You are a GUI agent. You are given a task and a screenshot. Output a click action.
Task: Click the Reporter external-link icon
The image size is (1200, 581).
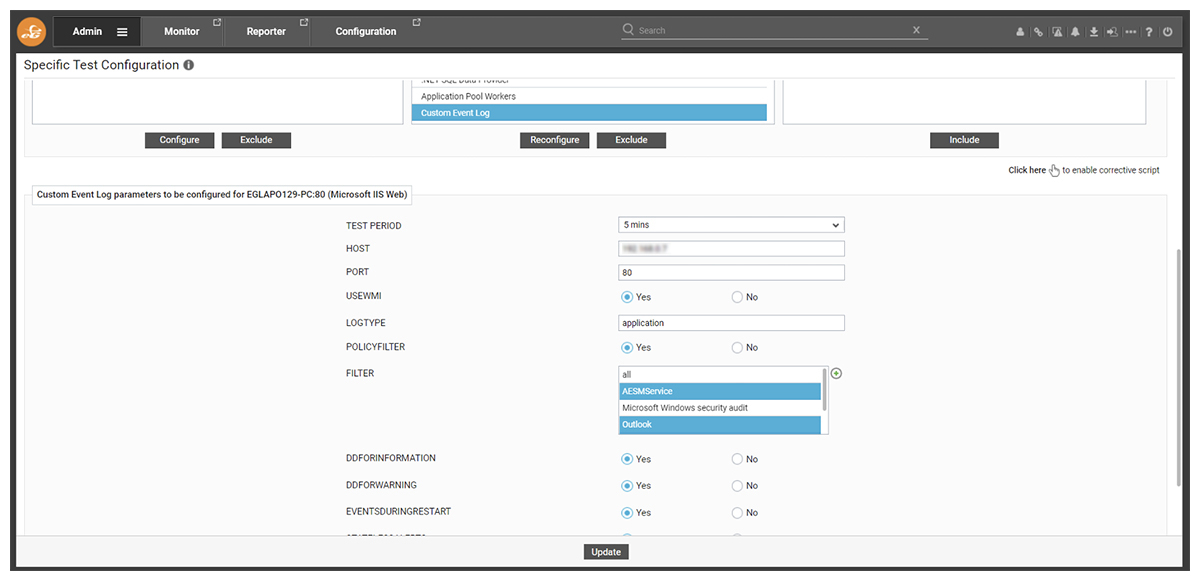[x=304, y=22]
